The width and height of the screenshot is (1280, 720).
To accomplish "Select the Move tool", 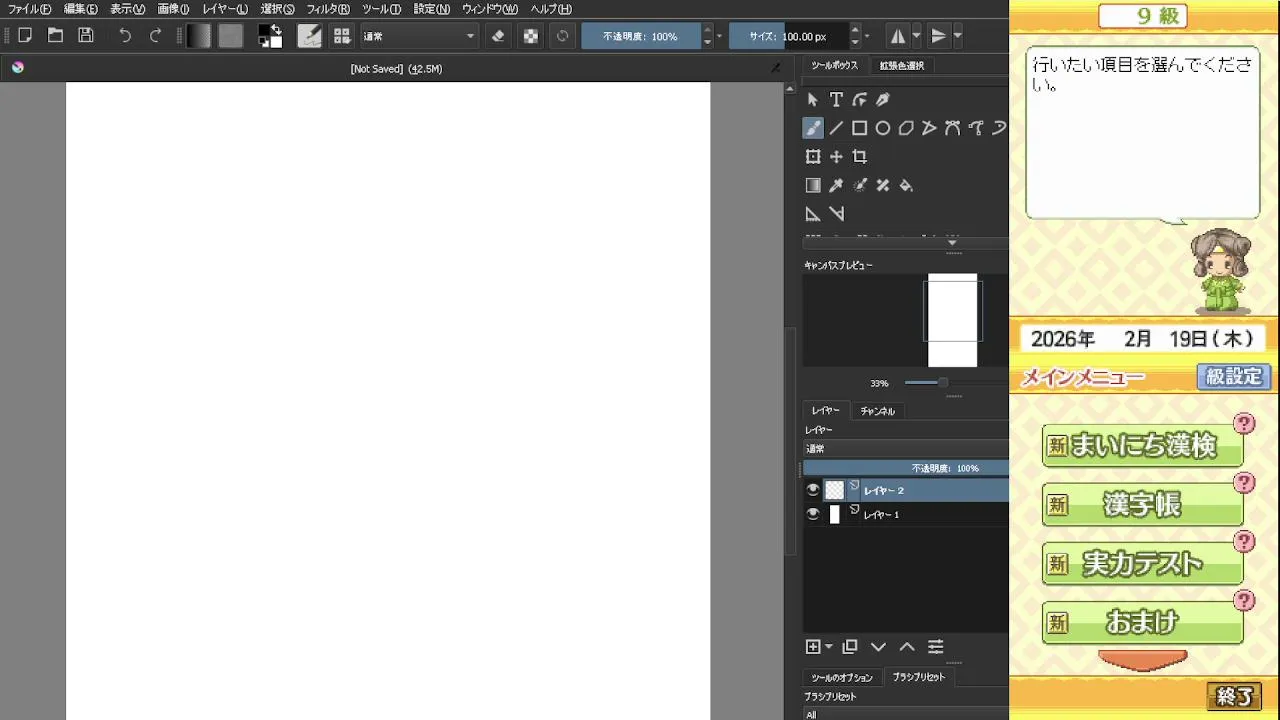I will 836,157.
